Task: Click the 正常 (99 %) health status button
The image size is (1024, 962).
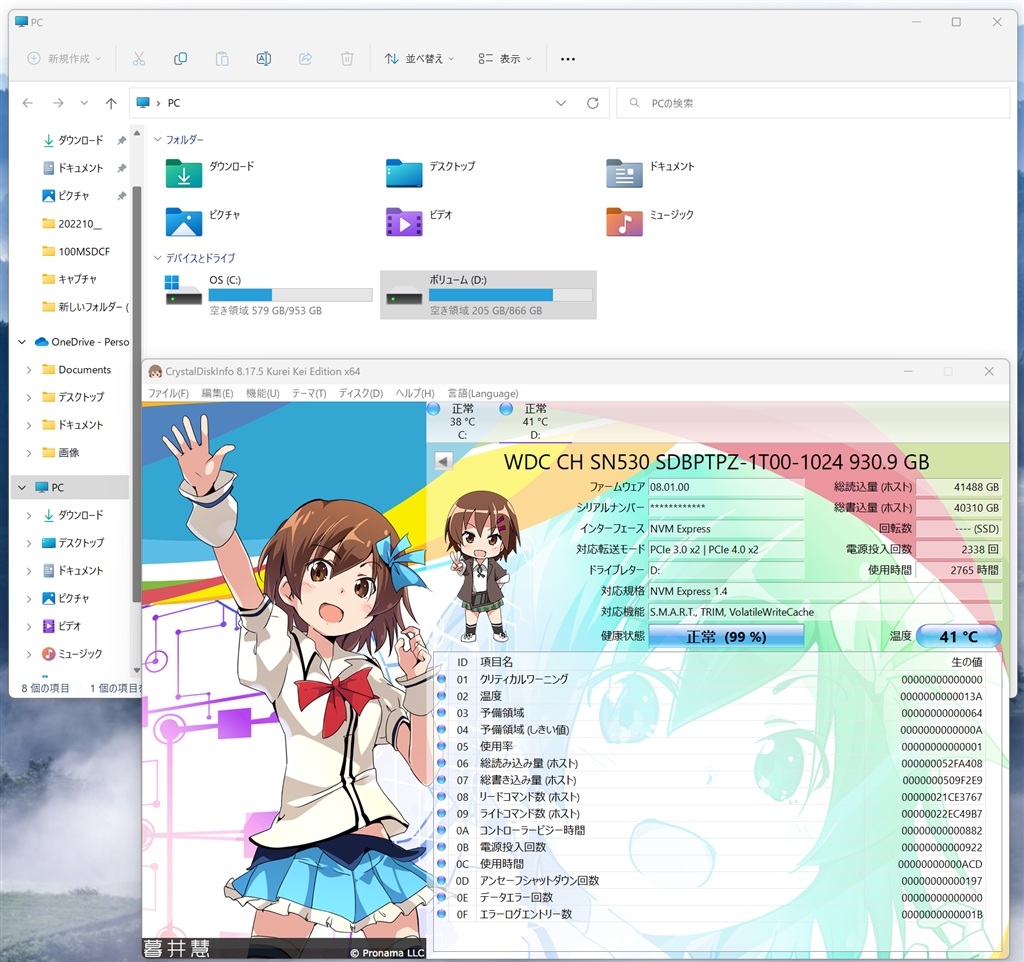Action: click(x=726, y=637)
